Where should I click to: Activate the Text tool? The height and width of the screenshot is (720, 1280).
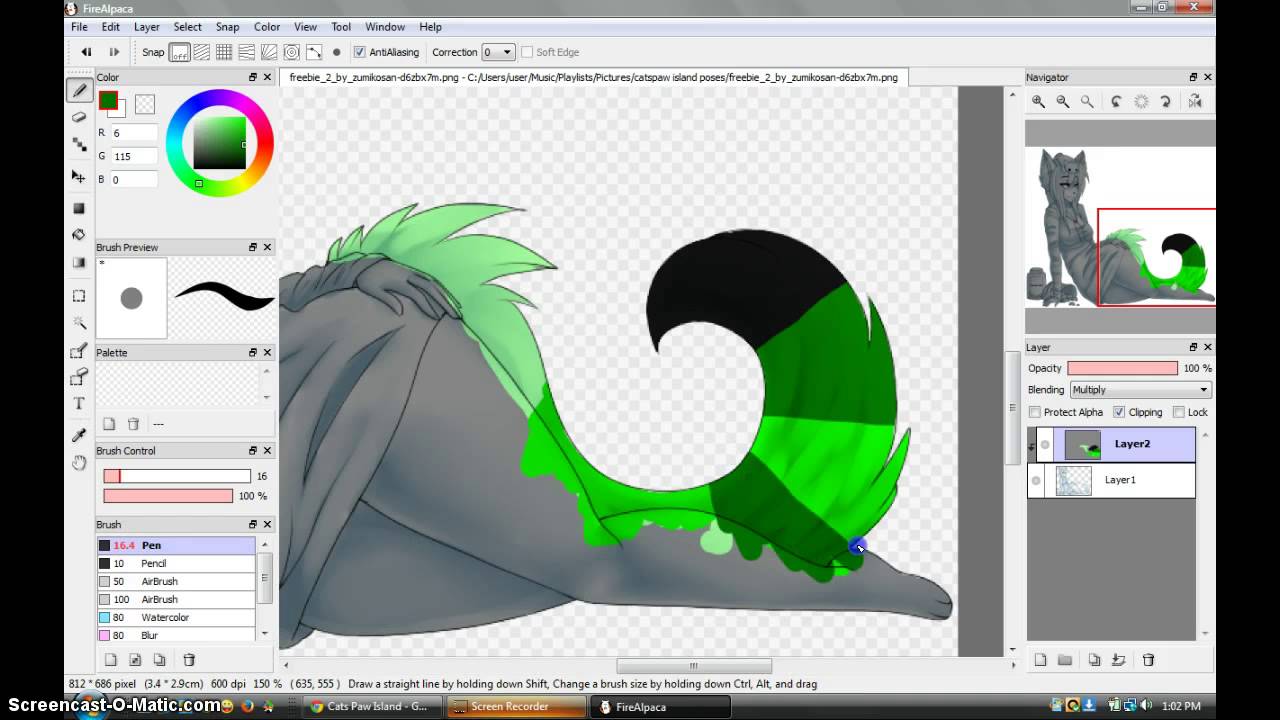[x=79, y=404]
